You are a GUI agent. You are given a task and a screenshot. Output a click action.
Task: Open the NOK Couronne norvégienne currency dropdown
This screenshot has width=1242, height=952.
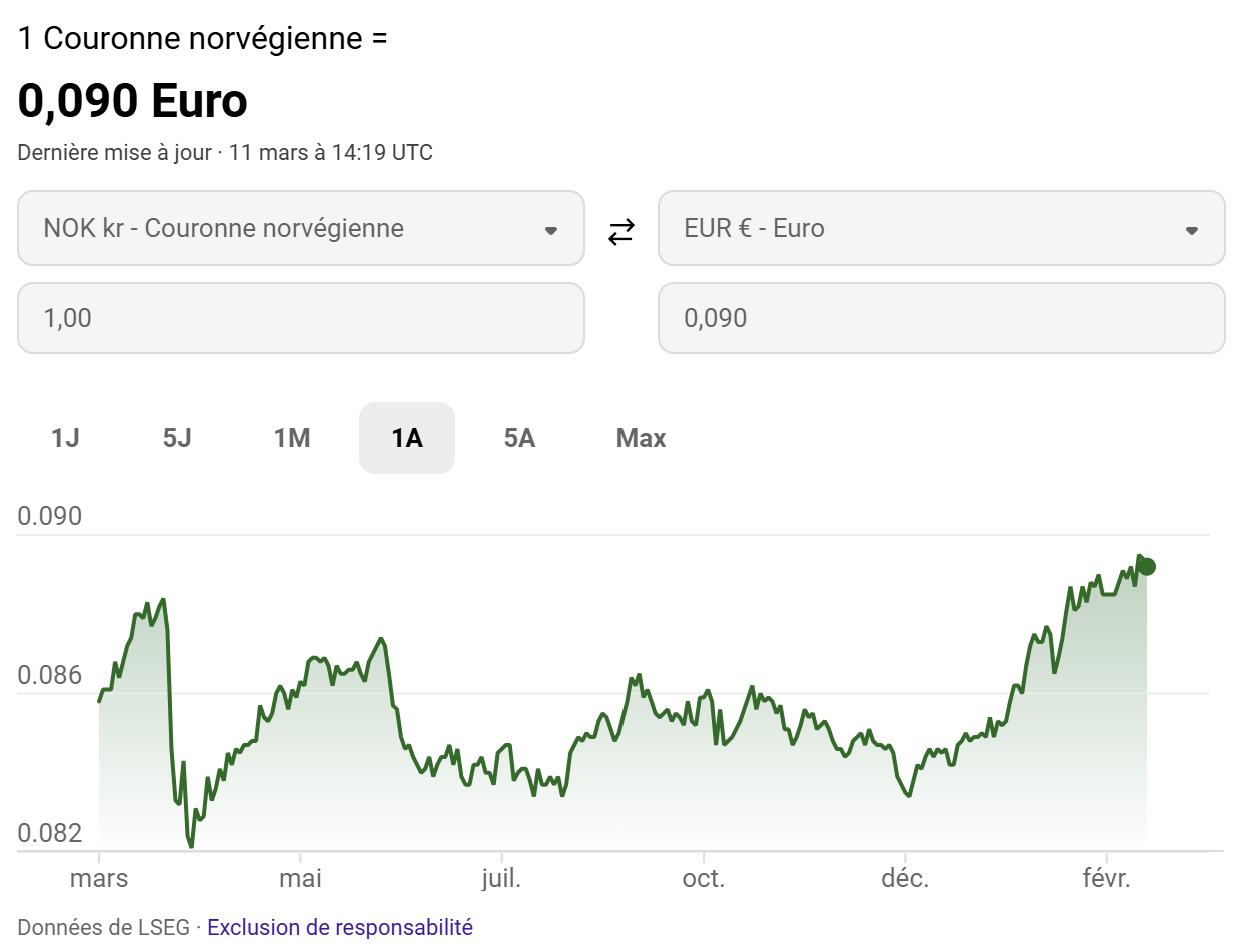click(300, 229)
